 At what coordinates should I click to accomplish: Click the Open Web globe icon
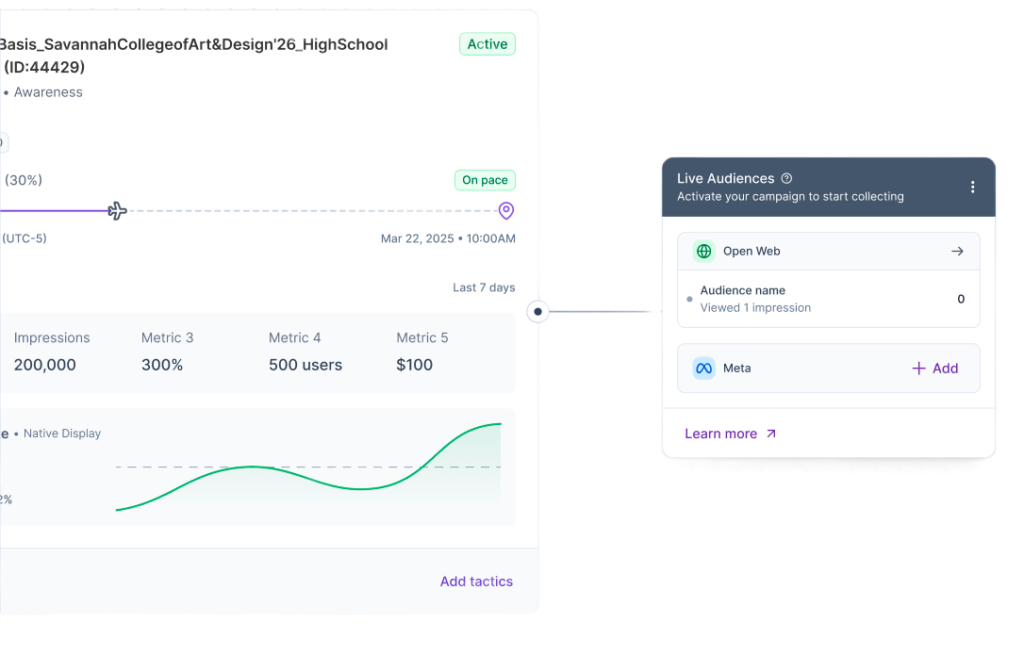click(704, 251)
